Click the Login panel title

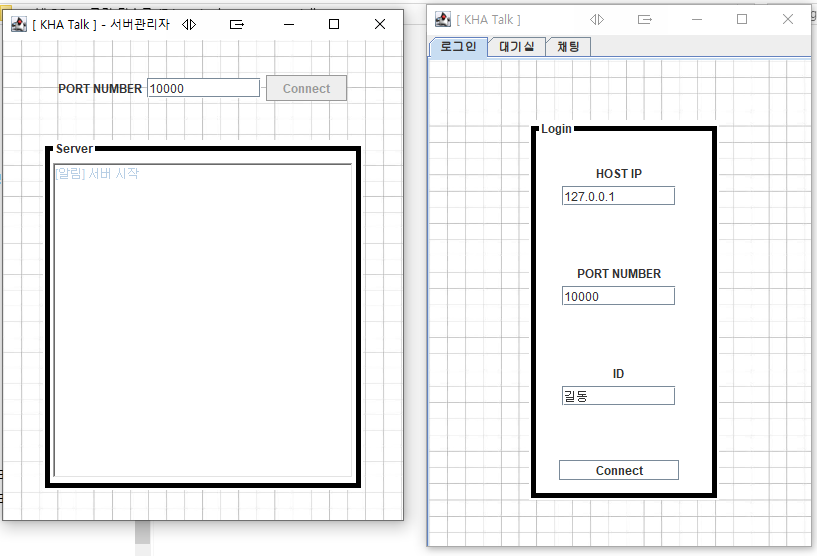pyautogui.click(x=556, y=129)
